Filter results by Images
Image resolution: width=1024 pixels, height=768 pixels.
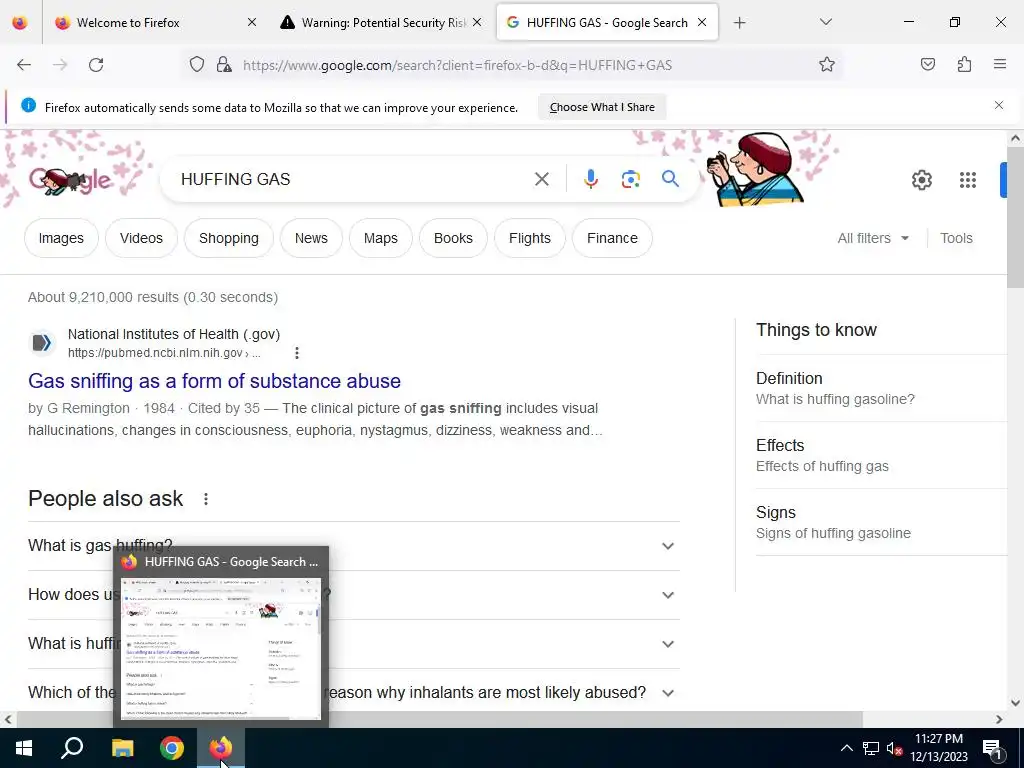pyautogui.click(x=61, y=238)
